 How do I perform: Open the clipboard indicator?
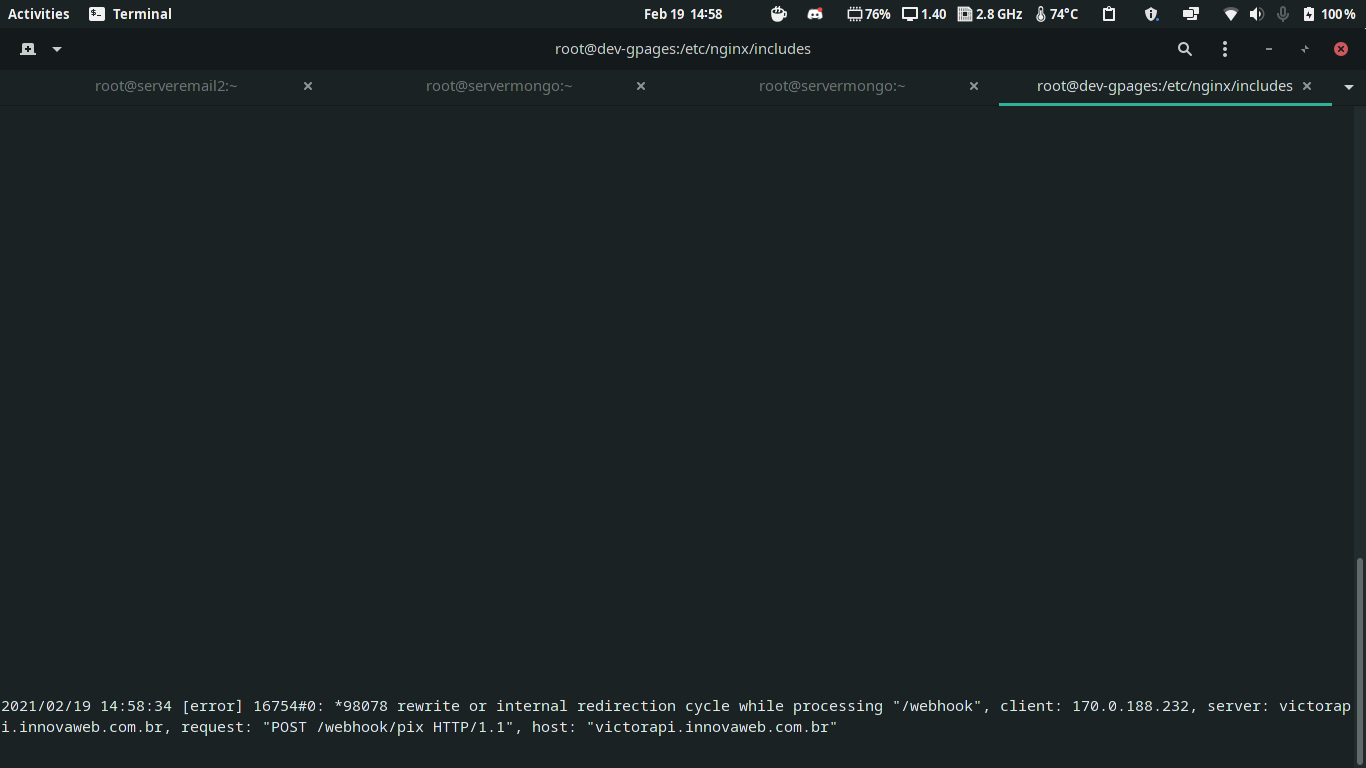point(1109,14)
